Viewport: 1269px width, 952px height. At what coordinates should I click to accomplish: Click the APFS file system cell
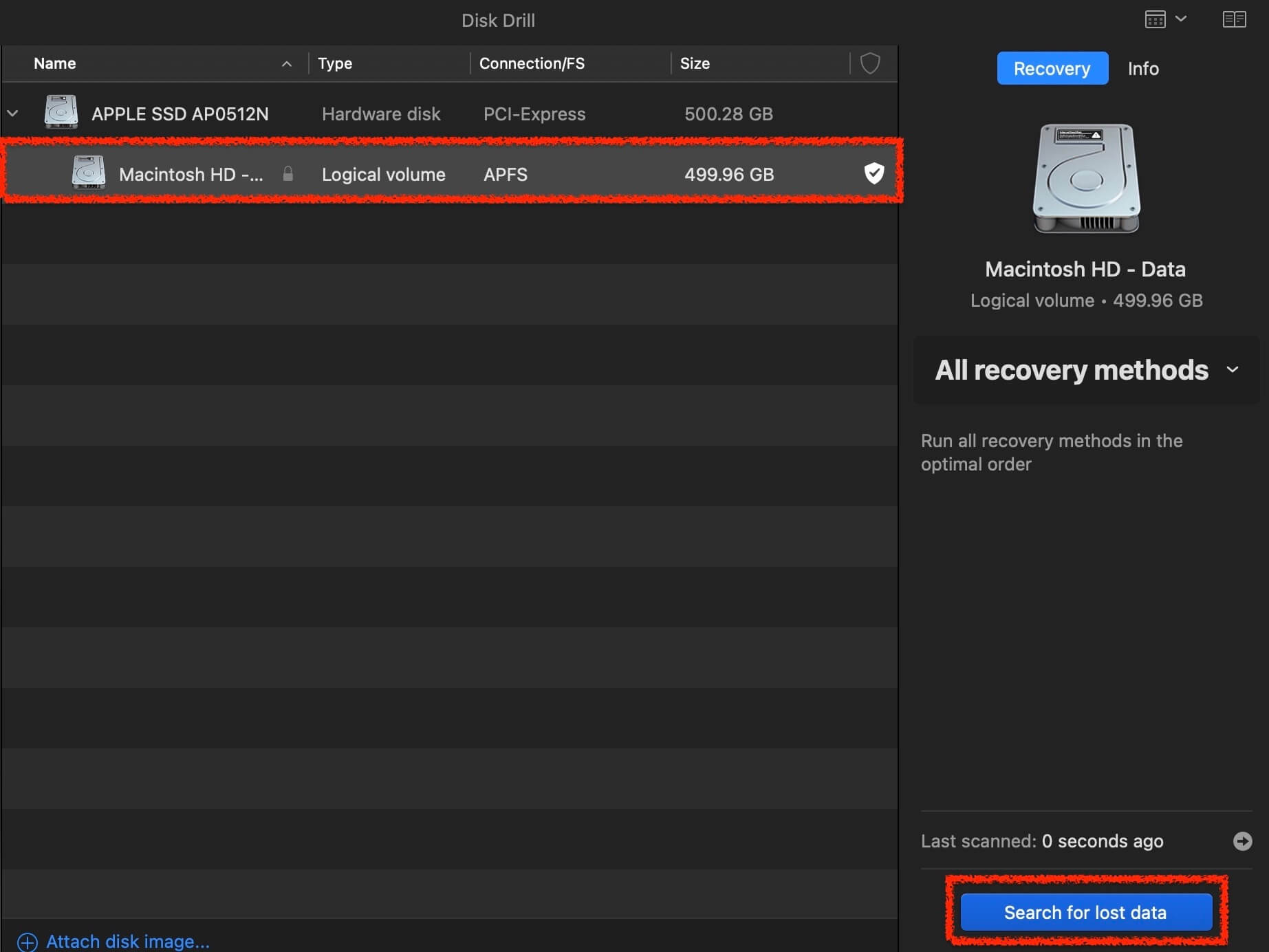(x=506, y=175)
